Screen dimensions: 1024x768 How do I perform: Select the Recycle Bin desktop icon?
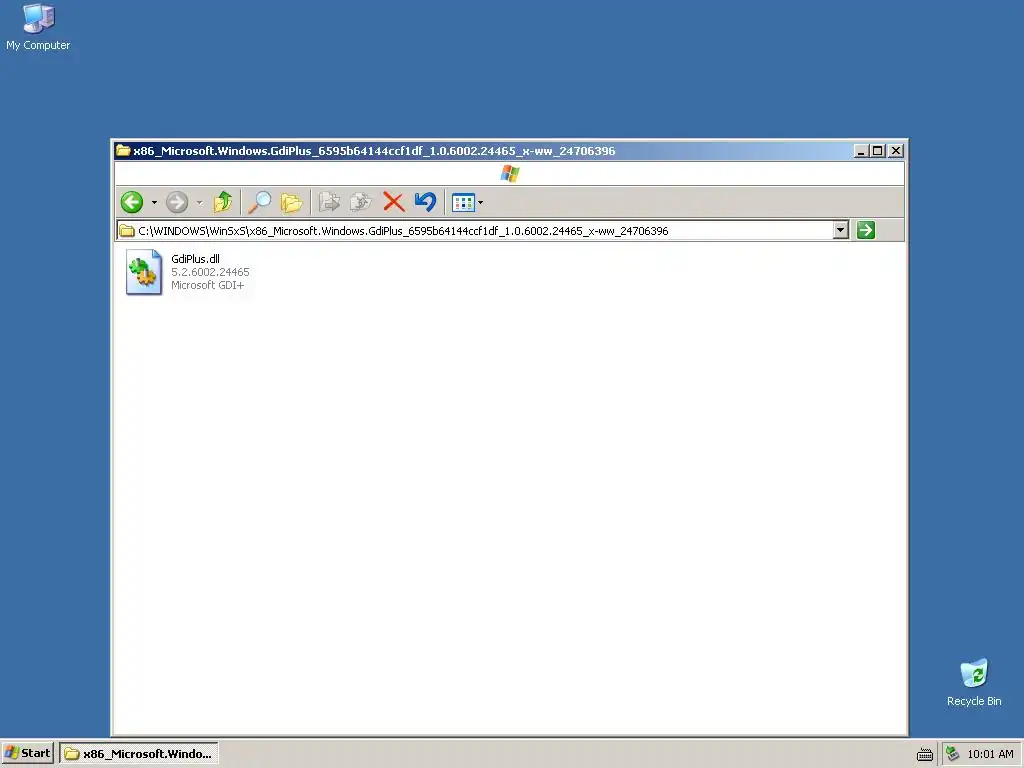(x=974, y=682)
